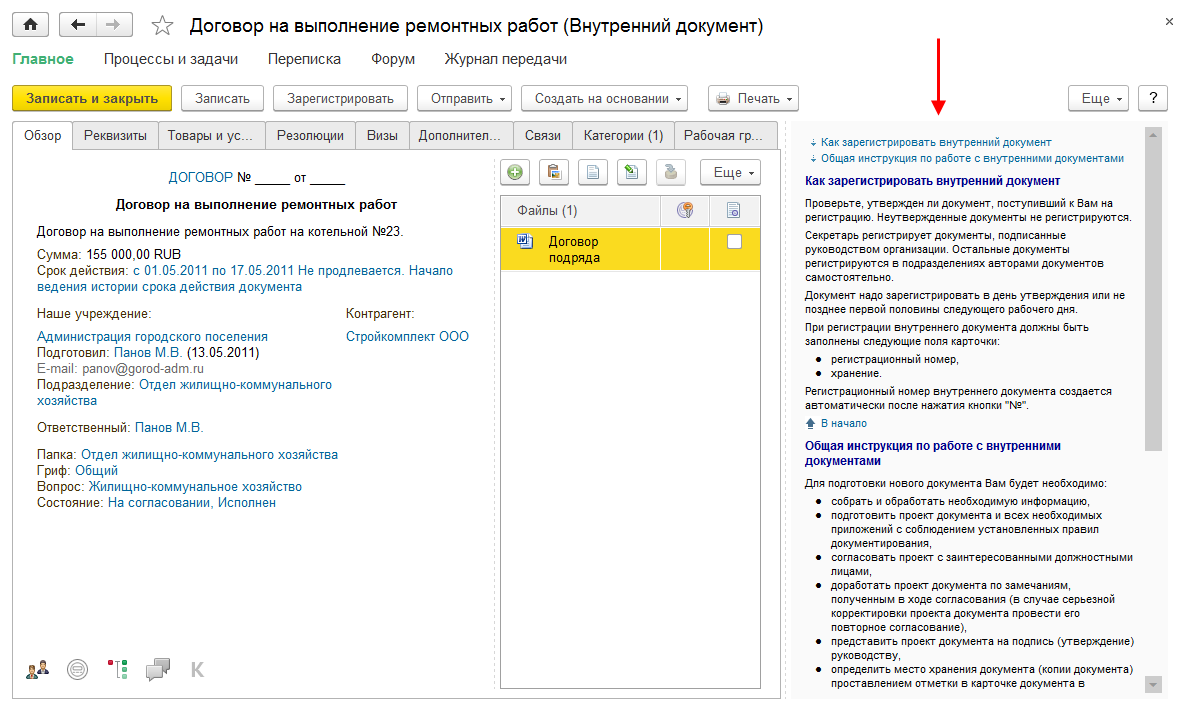Jump to Как зарегистрировать внутренний документ

[x=936, y=142]
